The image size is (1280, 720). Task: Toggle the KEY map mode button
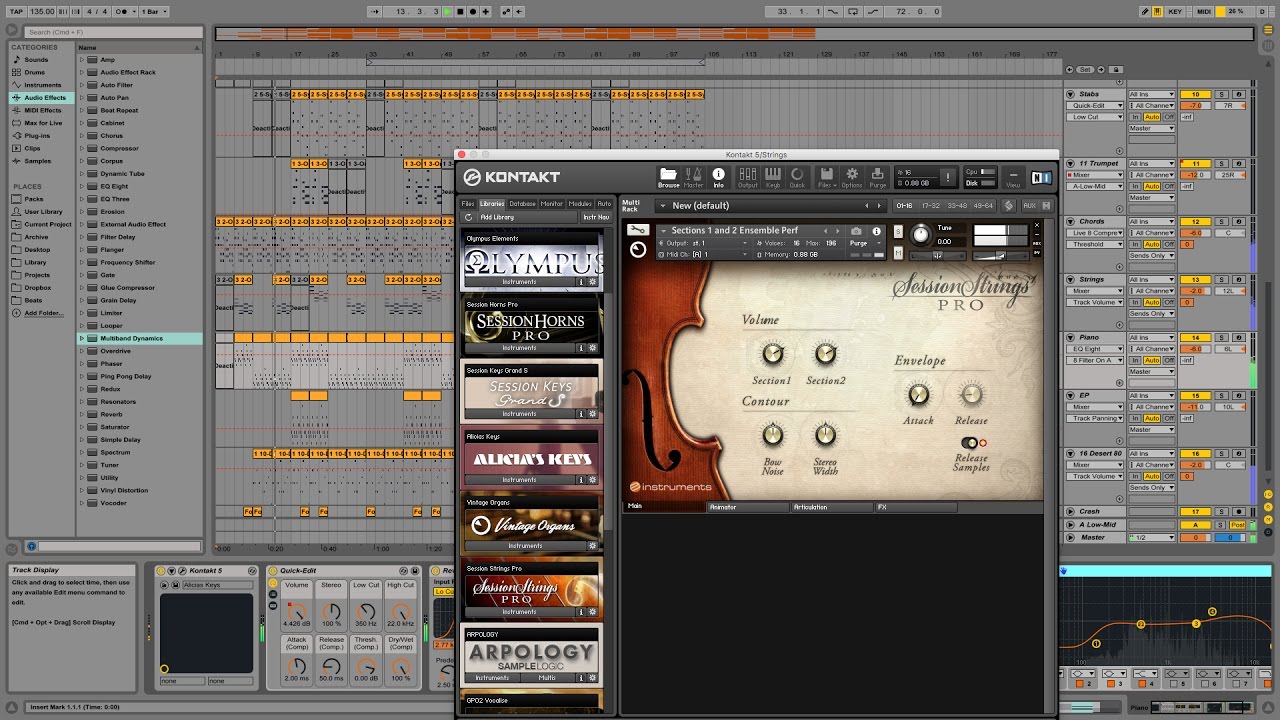1175,11
